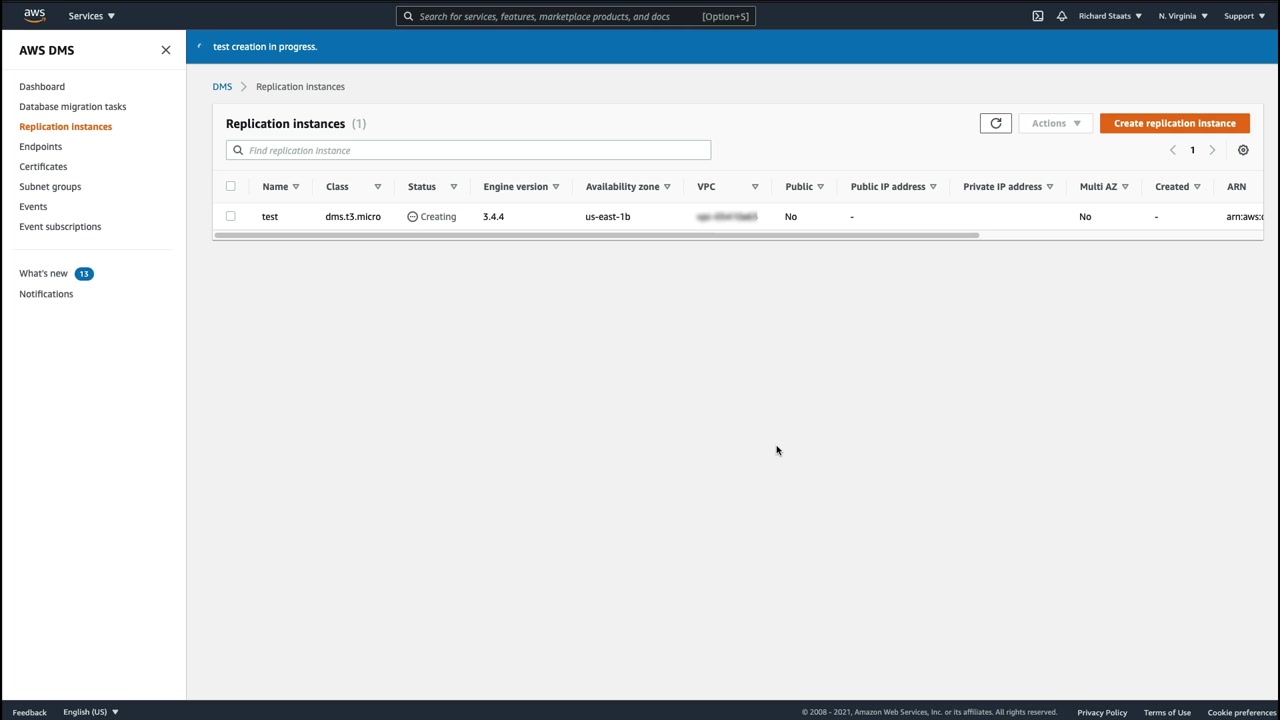Check the box for test instance

click(231, 216)
